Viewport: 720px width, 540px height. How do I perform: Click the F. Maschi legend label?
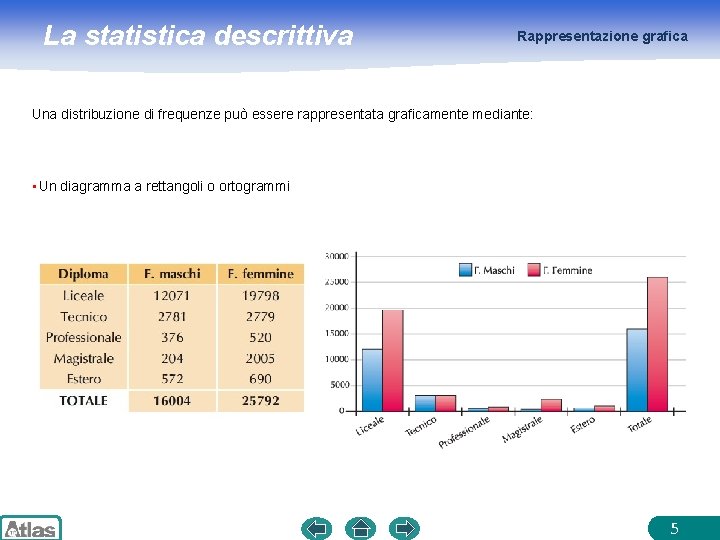tap(494, 270)
